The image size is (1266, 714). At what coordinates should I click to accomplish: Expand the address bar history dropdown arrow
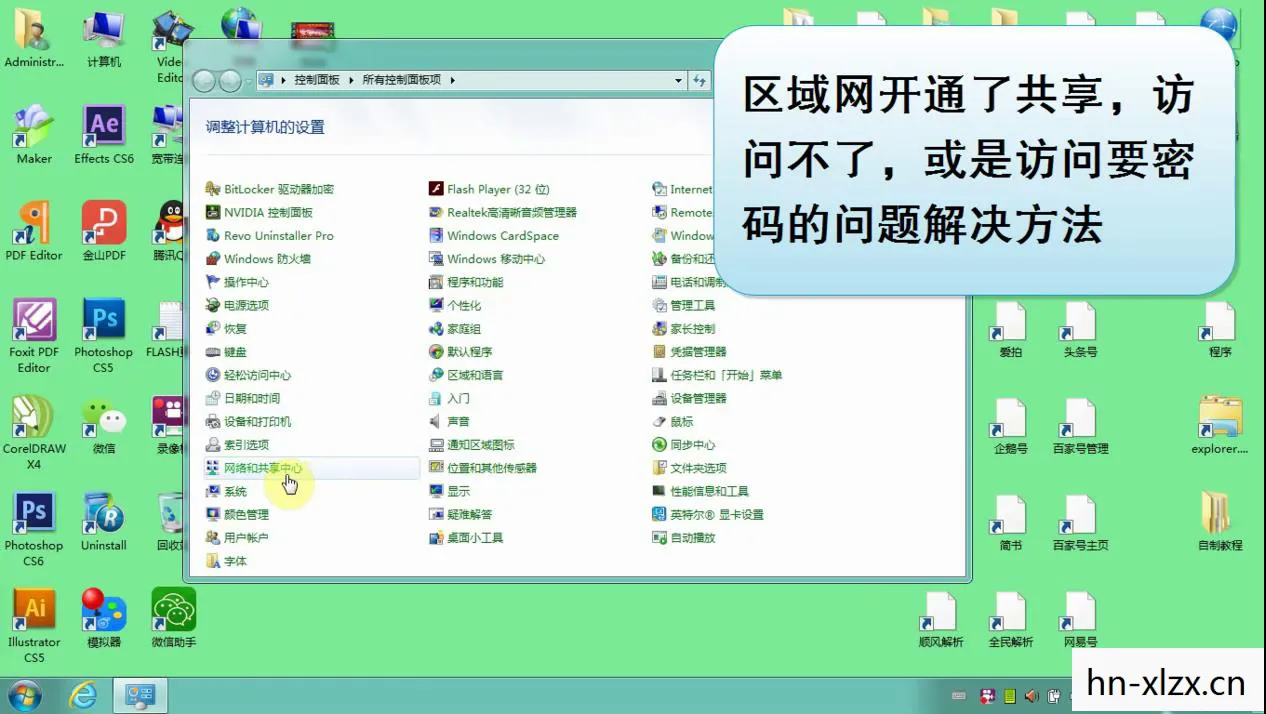click(x=678, y=80)
